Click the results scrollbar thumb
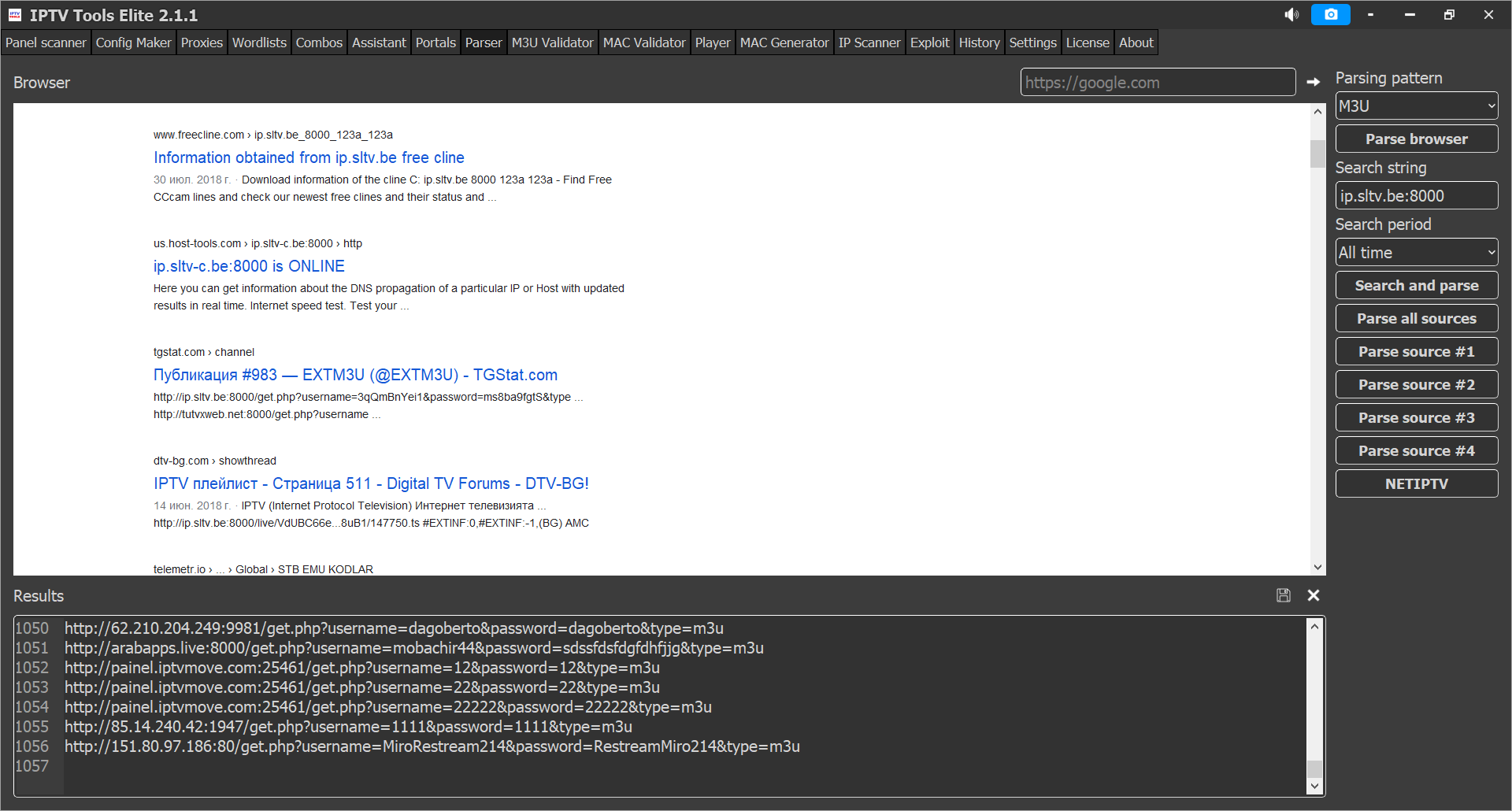 1314,769
